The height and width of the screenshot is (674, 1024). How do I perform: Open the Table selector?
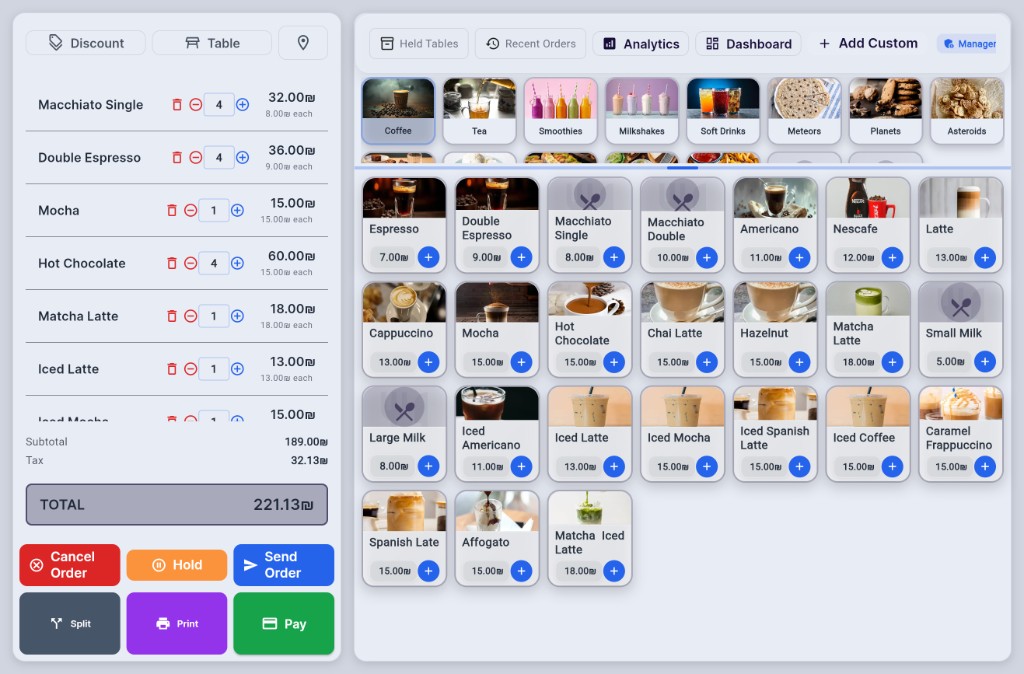[212, 43]
